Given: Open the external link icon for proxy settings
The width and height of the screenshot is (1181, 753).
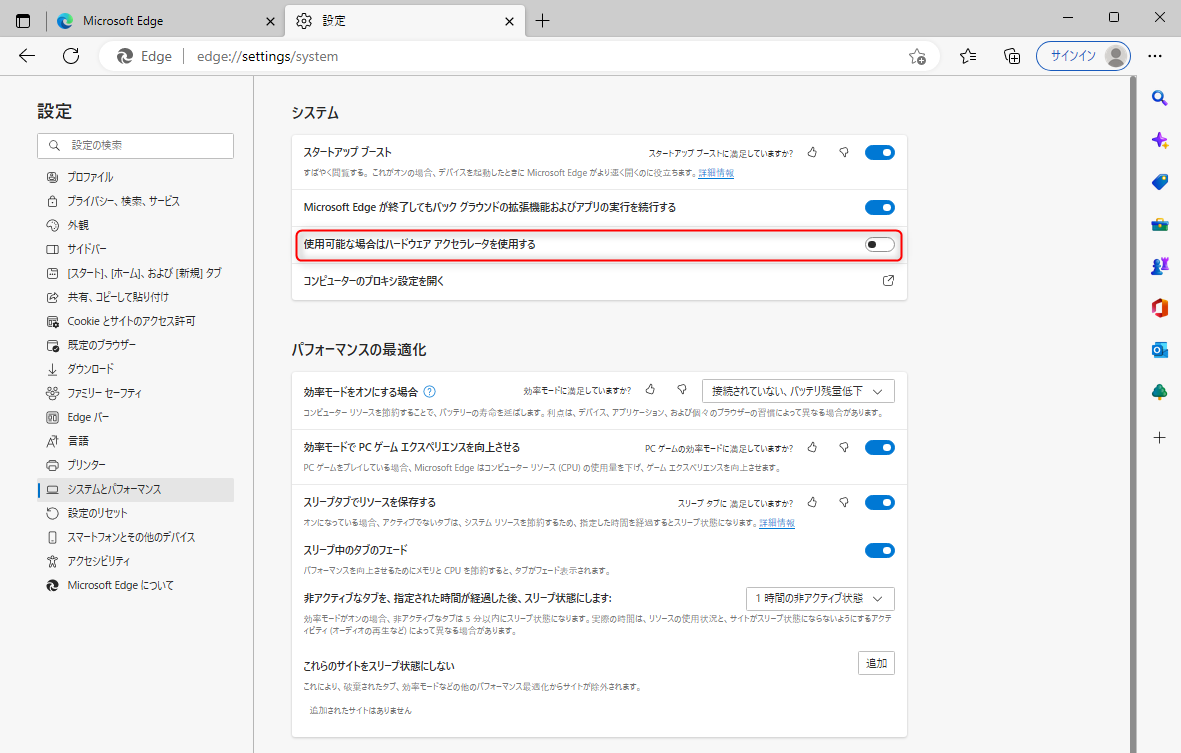Looking at the screenshot, I should pyautogui.click(x=888, y=281).
